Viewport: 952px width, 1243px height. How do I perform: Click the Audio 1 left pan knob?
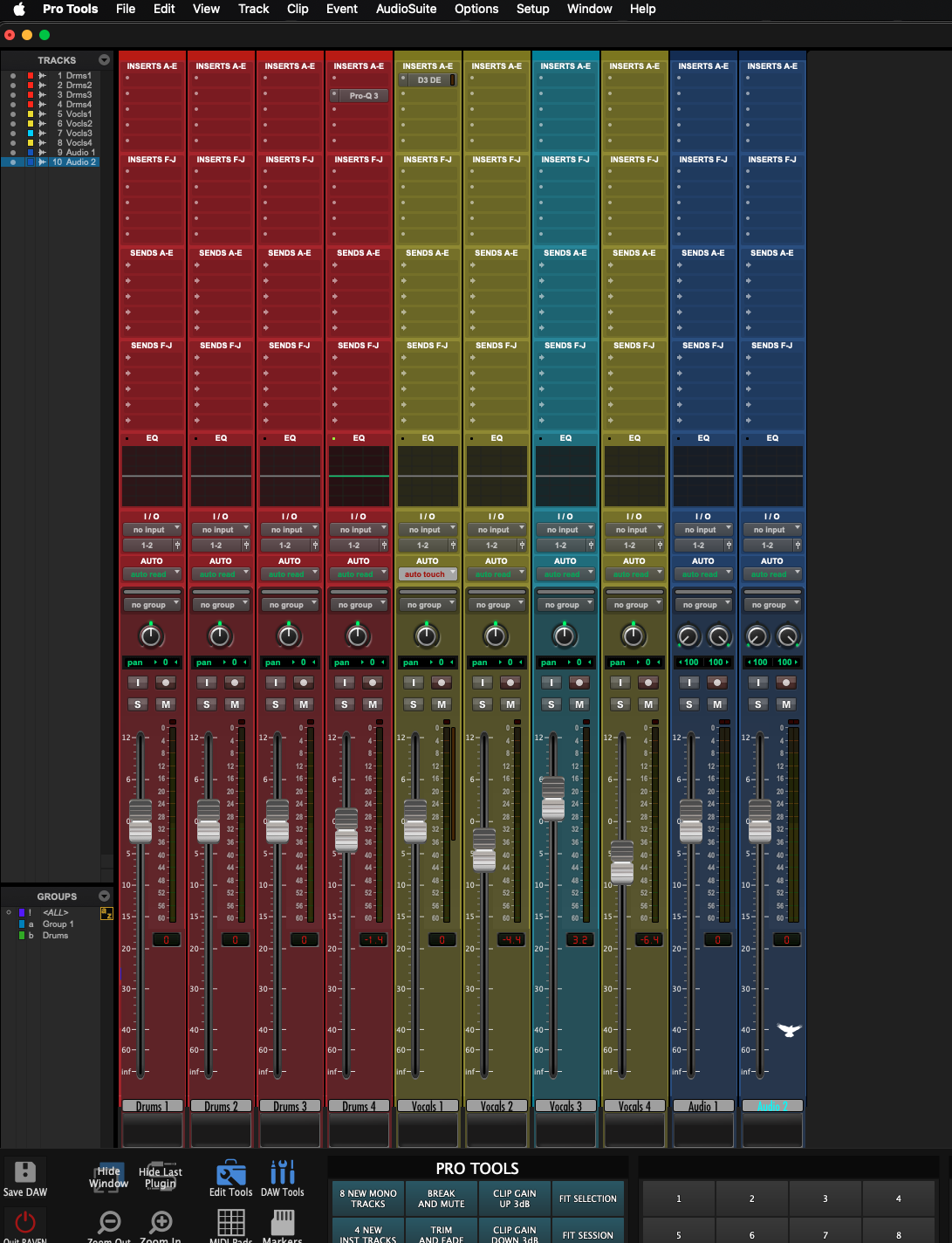[x=688, y=635]
